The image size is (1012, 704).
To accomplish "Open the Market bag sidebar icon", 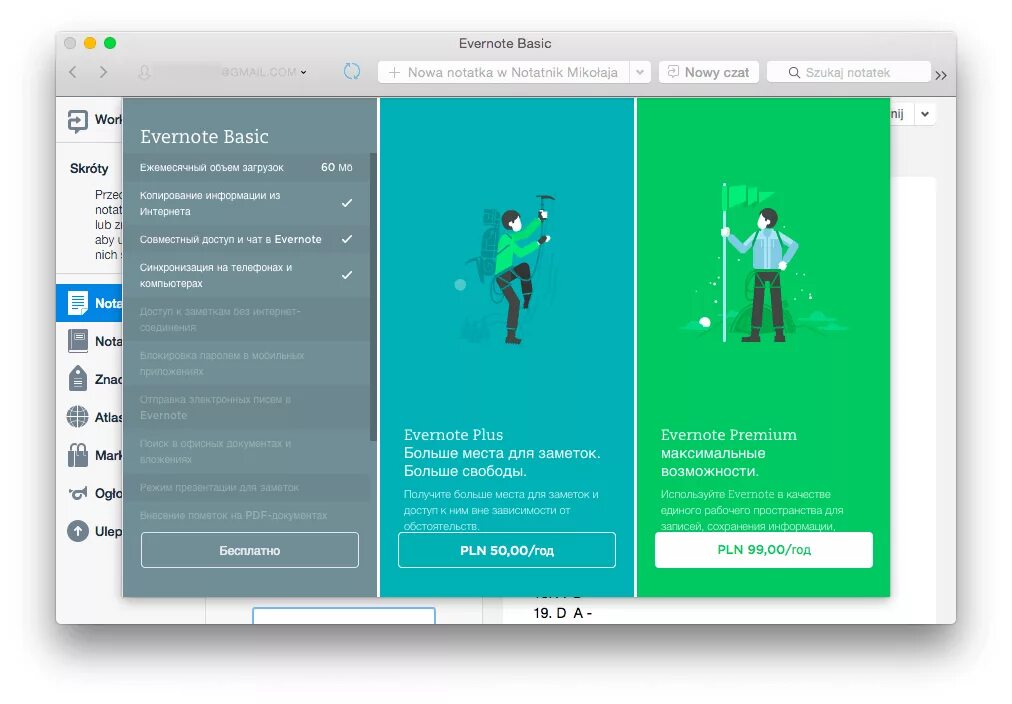I will 77,455.
